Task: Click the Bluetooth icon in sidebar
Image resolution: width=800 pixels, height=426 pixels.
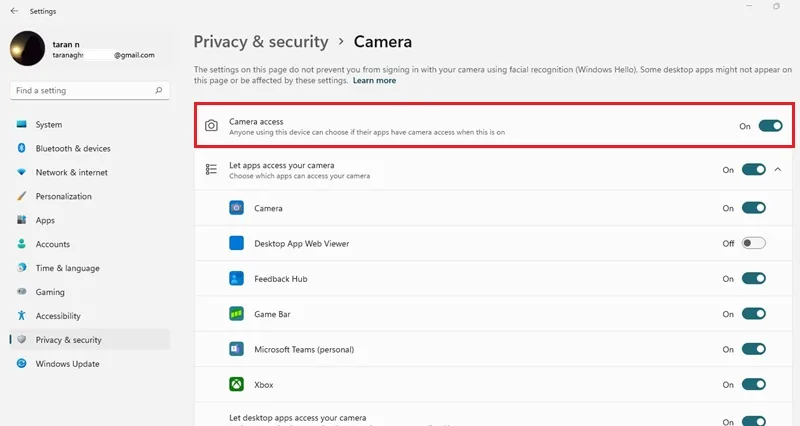Action: tap(21, 148)
